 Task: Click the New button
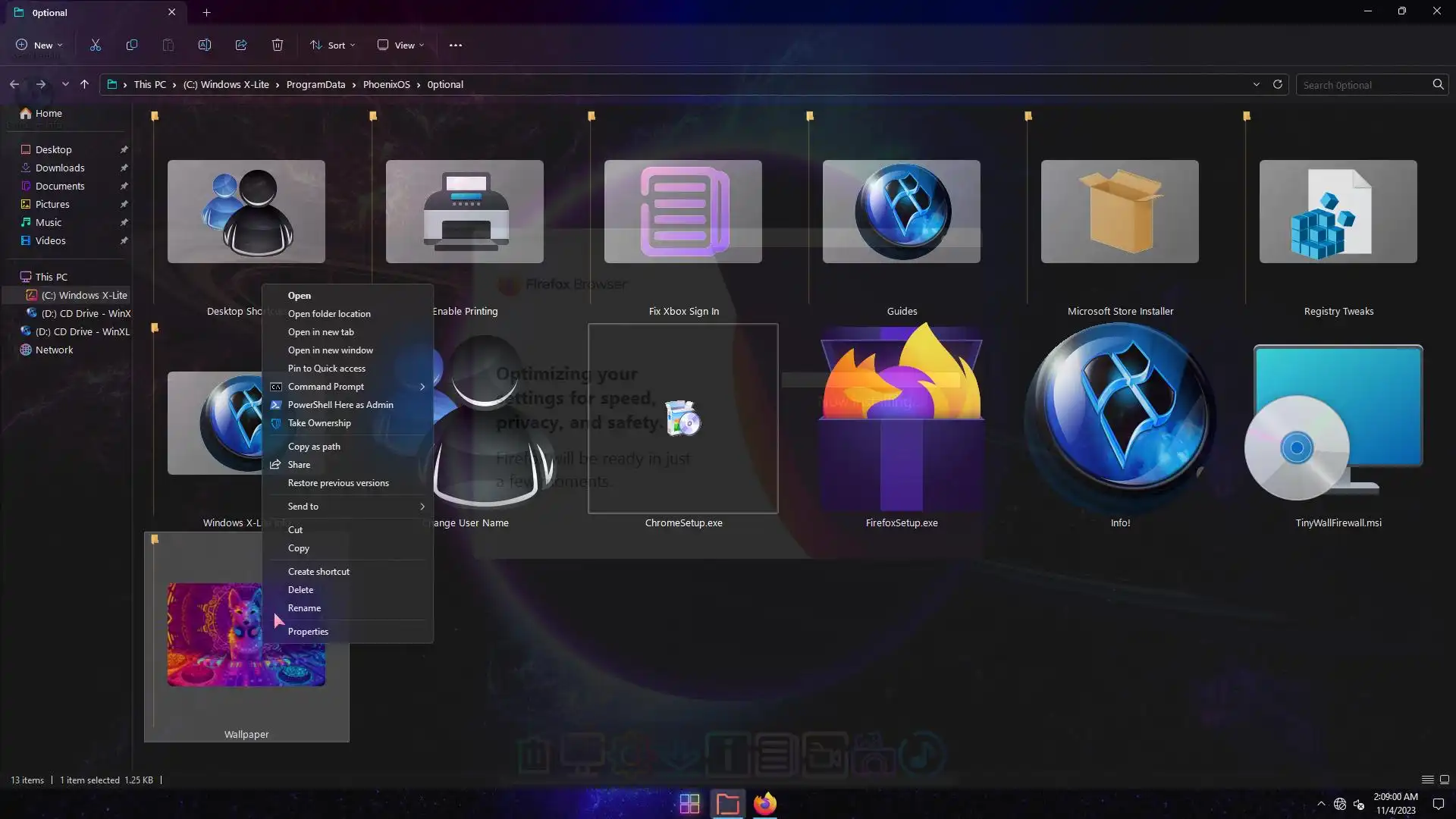pyautogui.click(x=39, y=45)
